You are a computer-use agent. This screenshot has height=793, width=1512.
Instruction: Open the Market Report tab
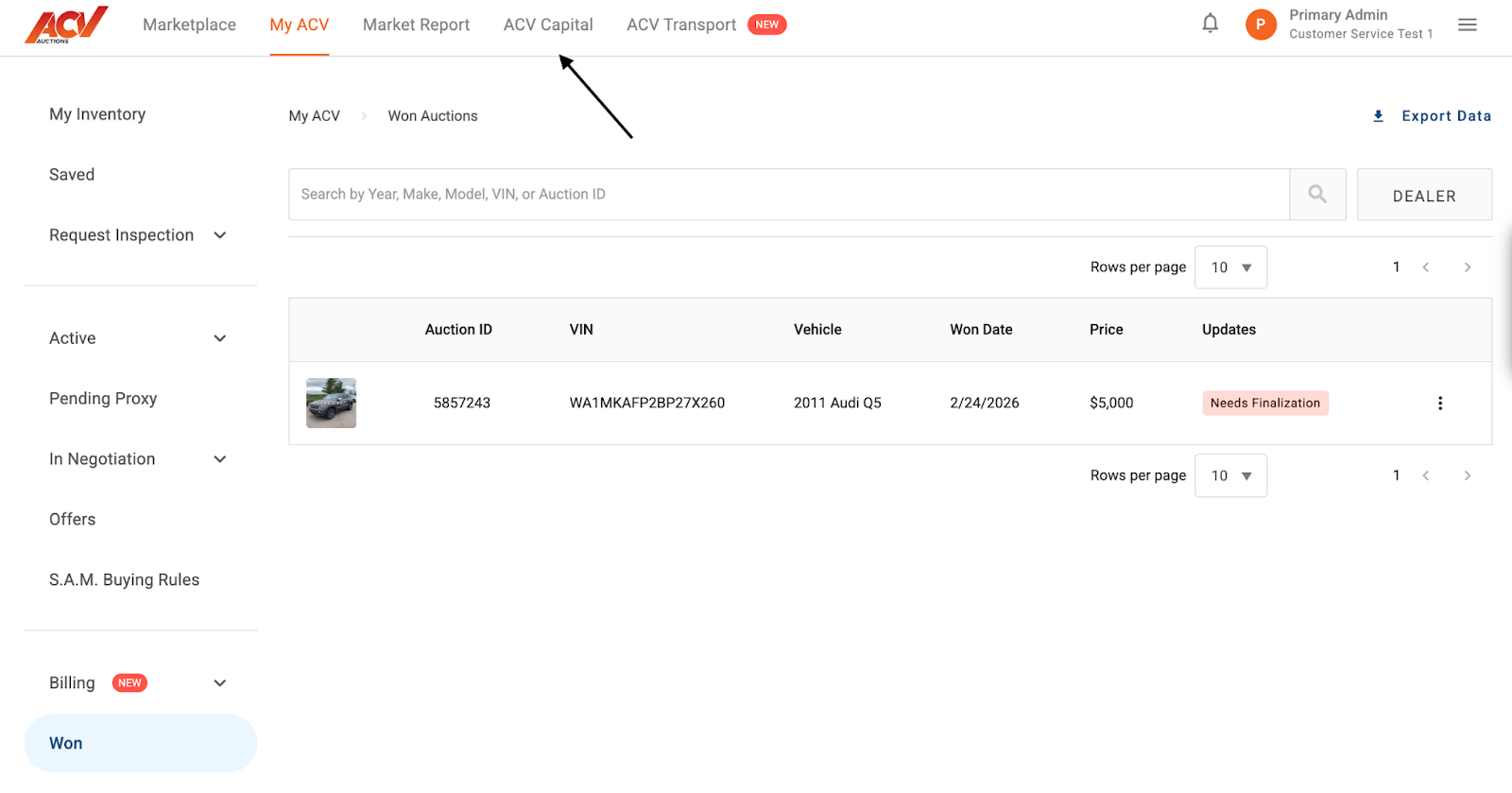pos(416,25)
